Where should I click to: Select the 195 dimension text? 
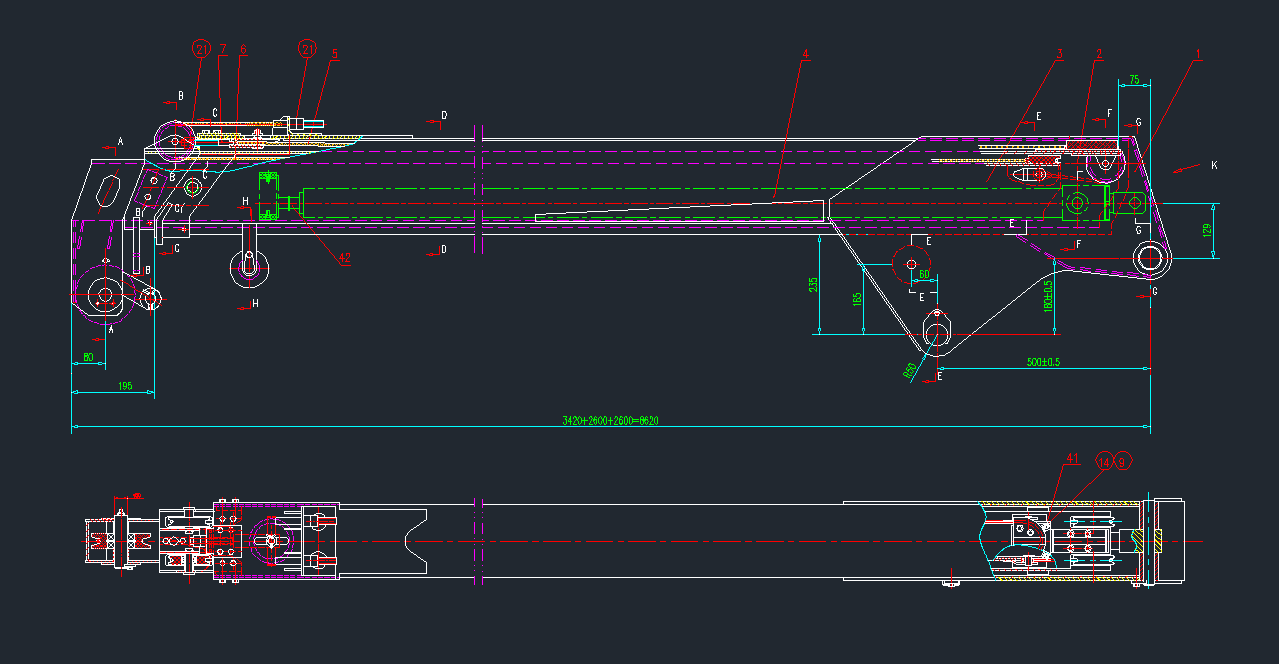(125, 385)
